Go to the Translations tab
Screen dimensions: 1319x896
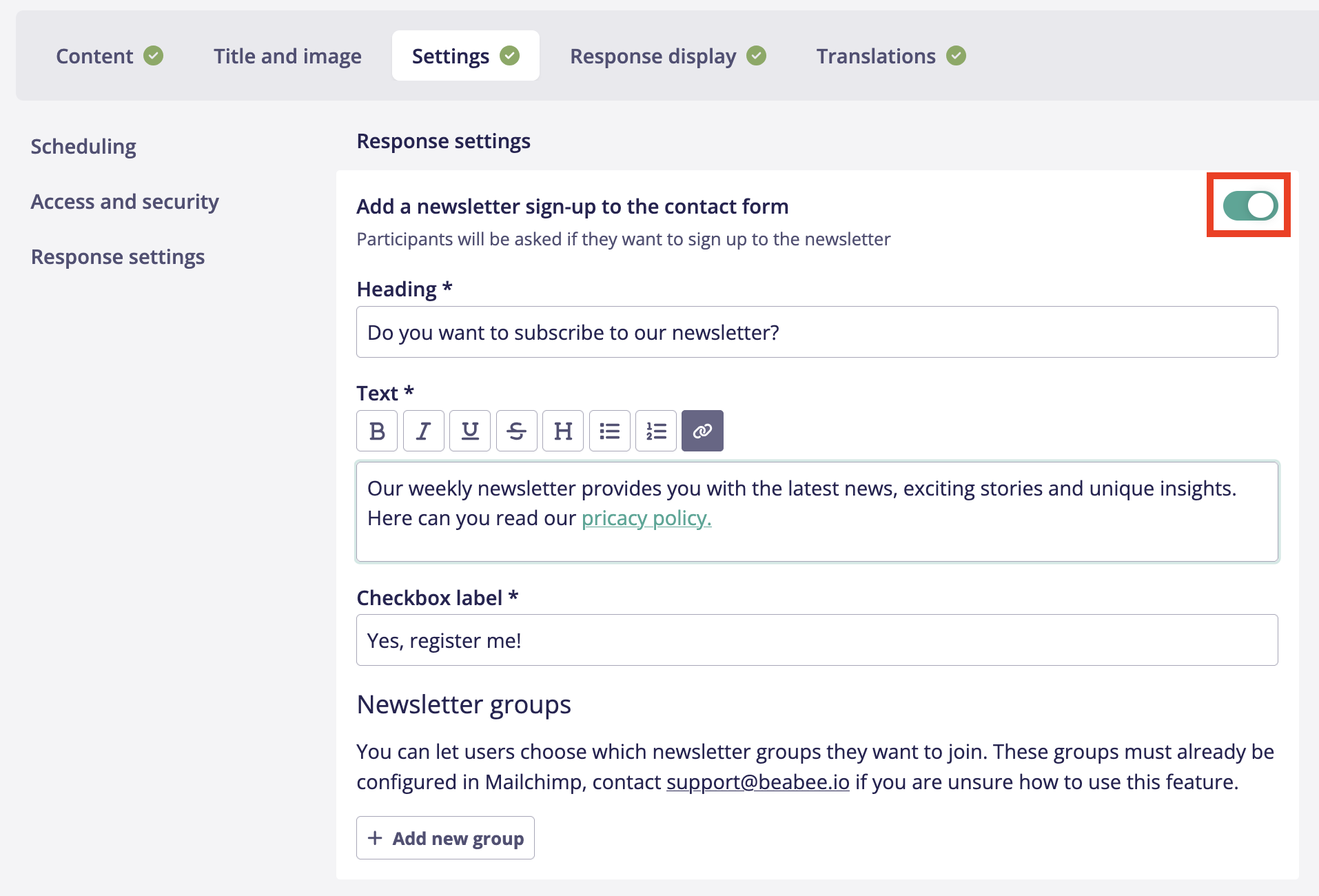coord(890,56)
